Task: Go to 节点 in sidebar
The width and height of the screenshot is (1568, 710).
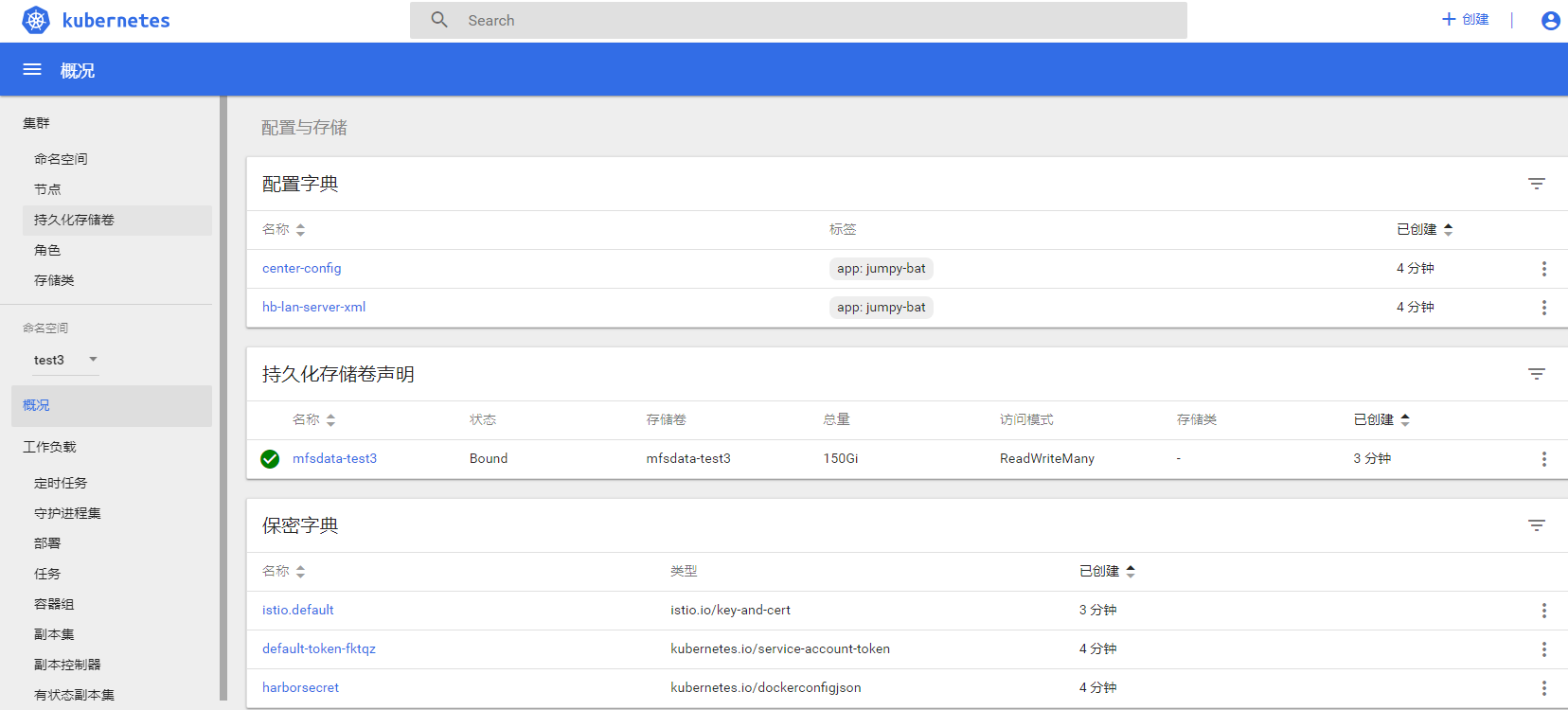Action: coord(47,189)
